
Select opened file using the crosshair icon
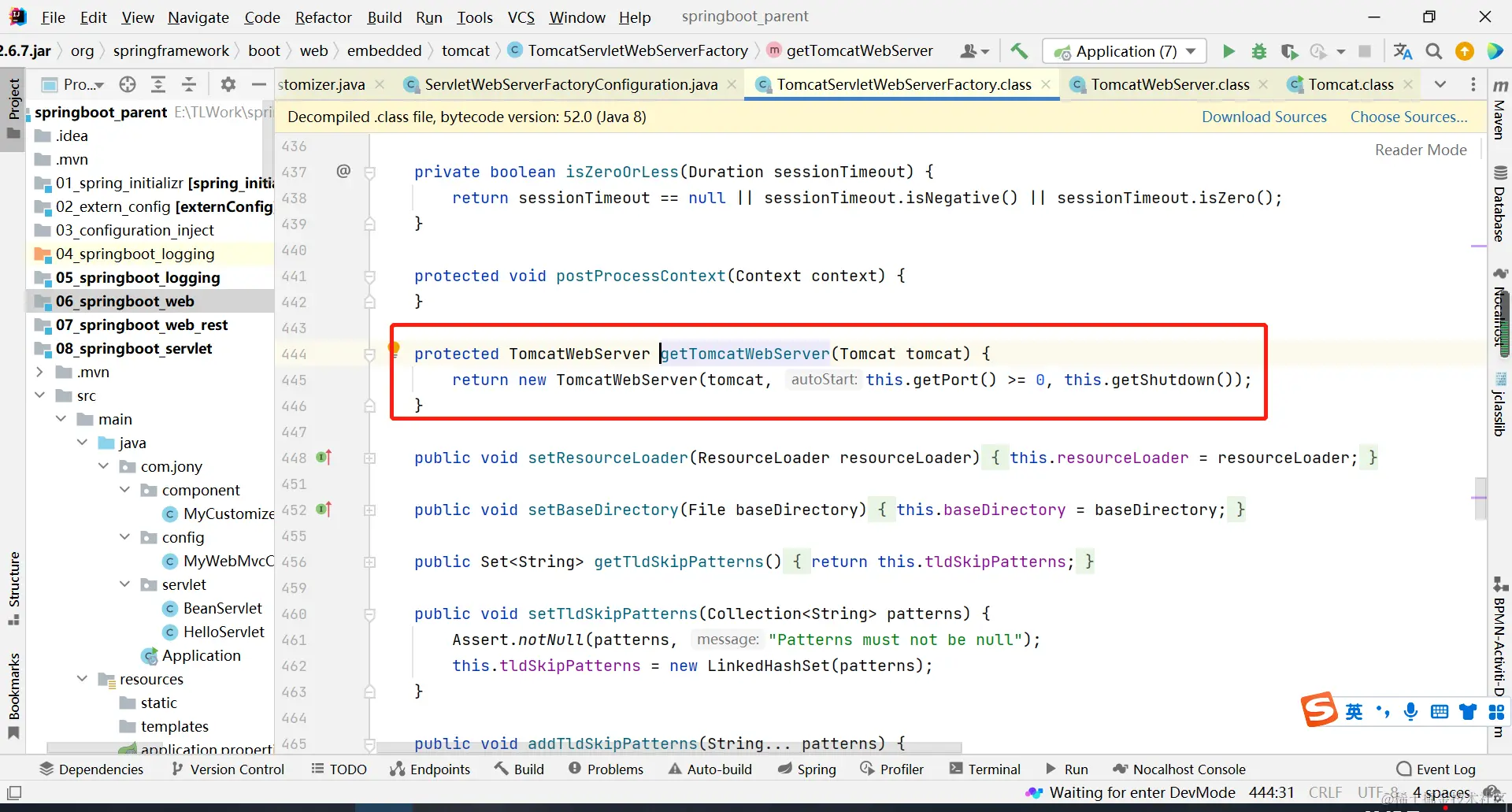128,84
